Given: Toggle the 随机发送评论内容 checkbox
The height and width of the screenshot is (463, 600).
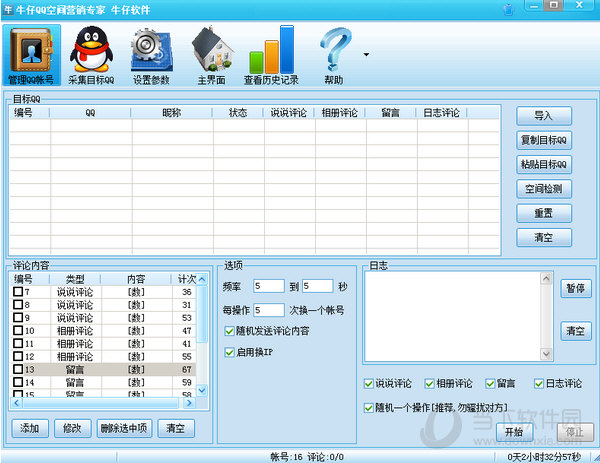Looking at the screenshot, I should [x=230, y=331].
